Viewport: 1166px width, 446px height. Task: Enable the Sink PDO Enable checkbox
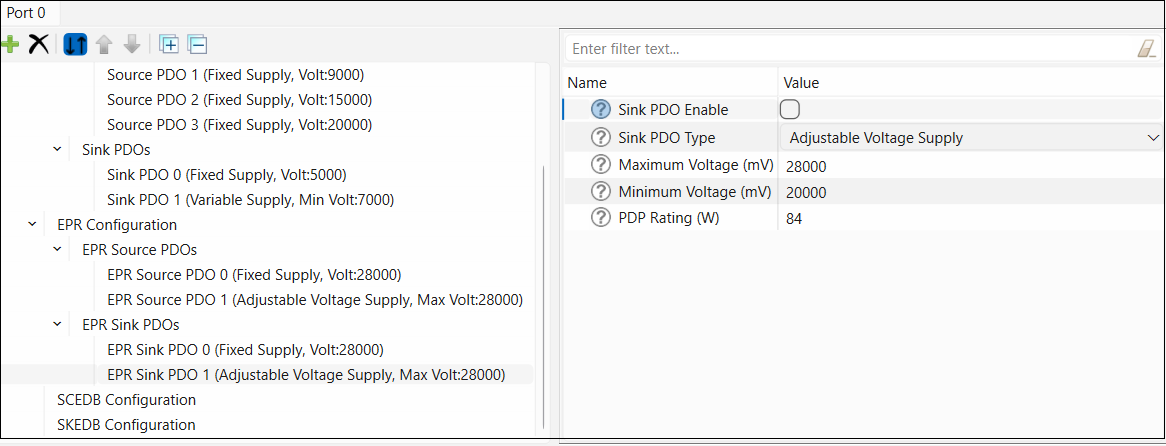789,110
